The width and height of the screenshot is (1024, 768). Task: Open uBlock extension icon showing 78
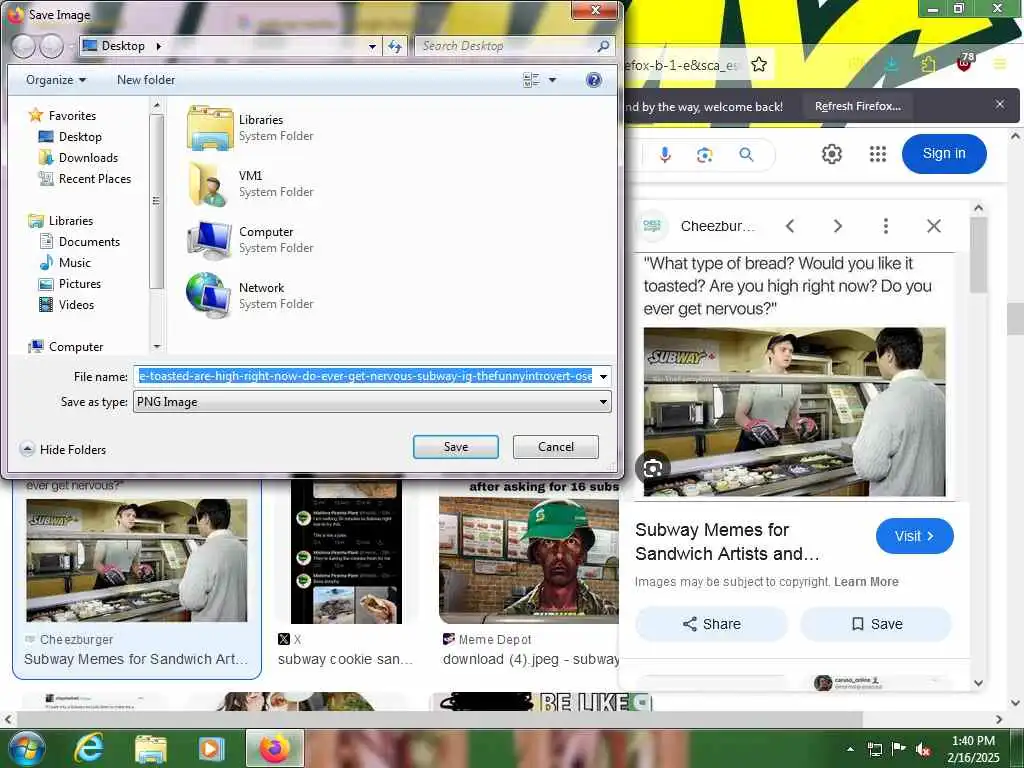click(x=965, y=63)
